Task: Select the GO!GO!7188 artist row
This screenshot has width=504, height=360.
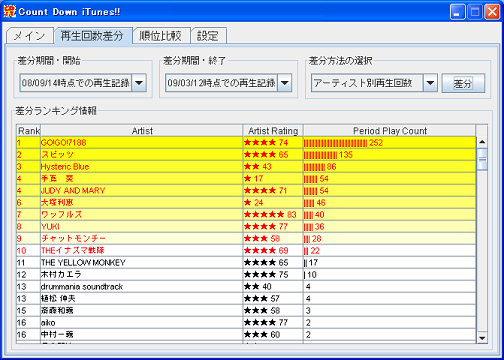Action: pyautogui.click(x=246, y=143)
